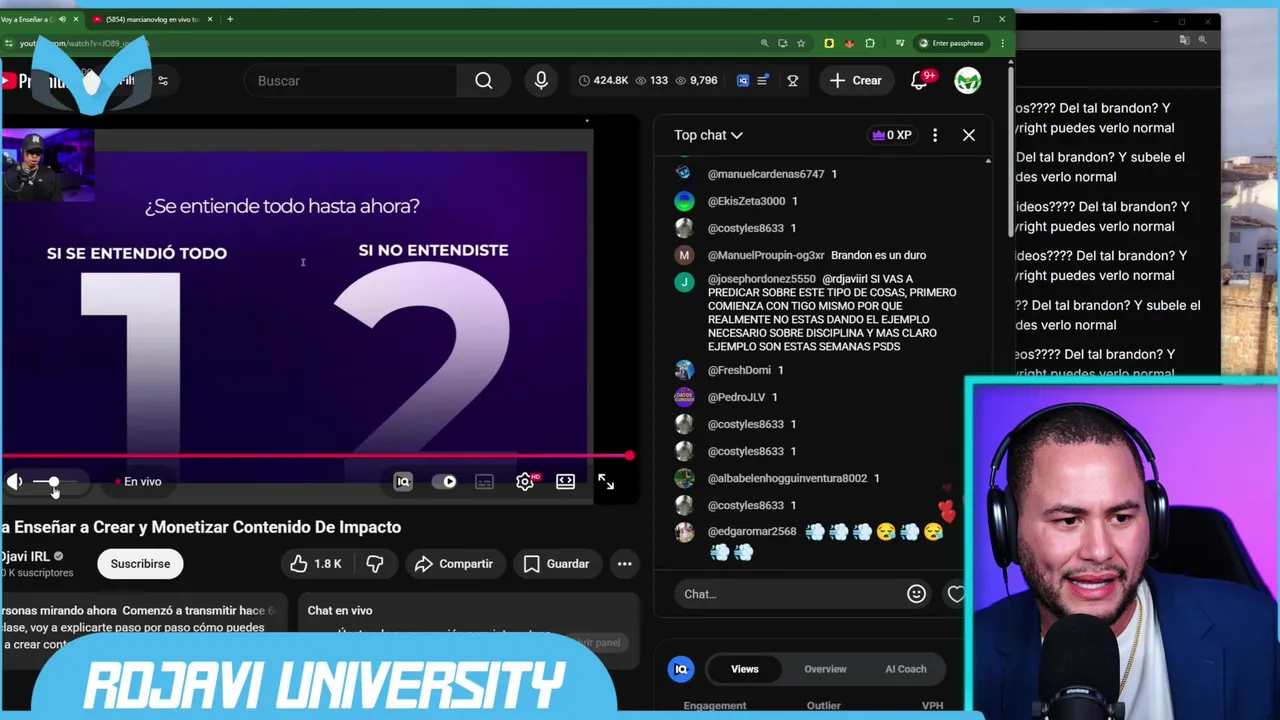Click the vidIQ logo in the header
This screenshot has height=720, width=1280.
click(743, 81)
